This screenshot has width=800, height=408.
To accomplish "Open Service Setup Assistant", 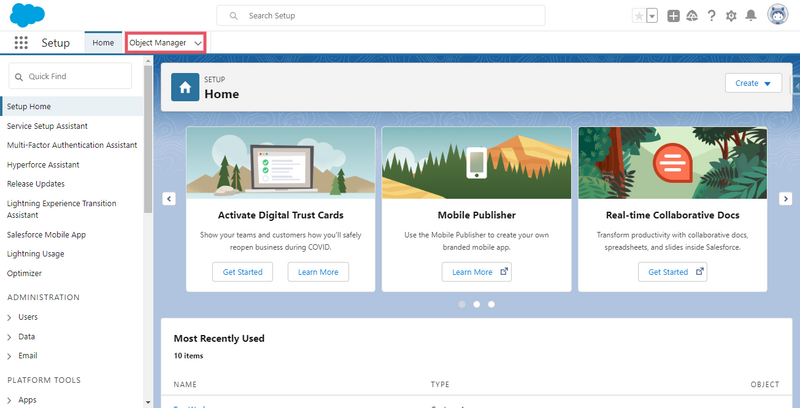I will (47, 126).
